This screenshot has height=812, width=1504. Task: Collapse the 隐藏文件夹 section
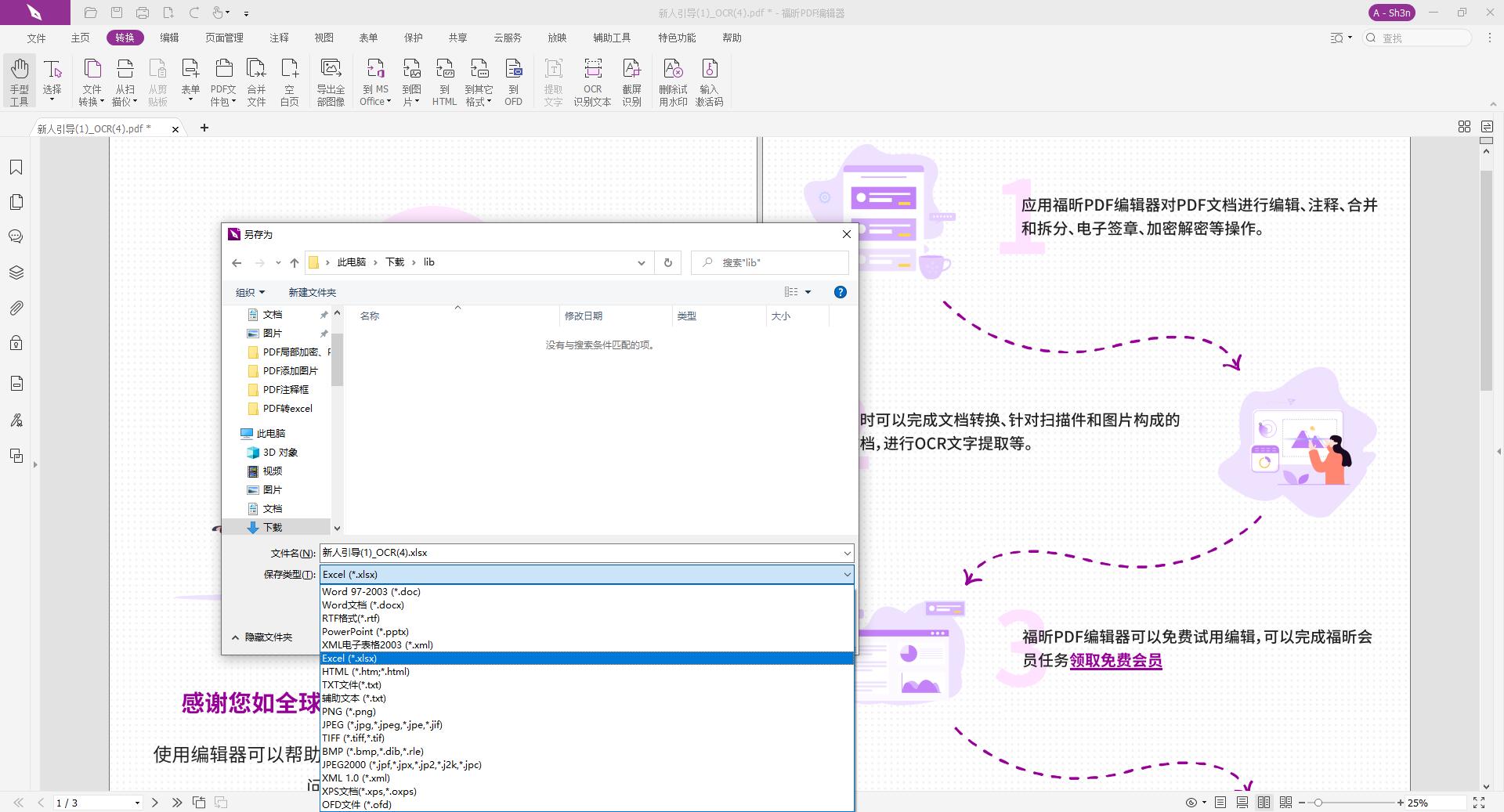pyautogui.click(x=265, y=637)
